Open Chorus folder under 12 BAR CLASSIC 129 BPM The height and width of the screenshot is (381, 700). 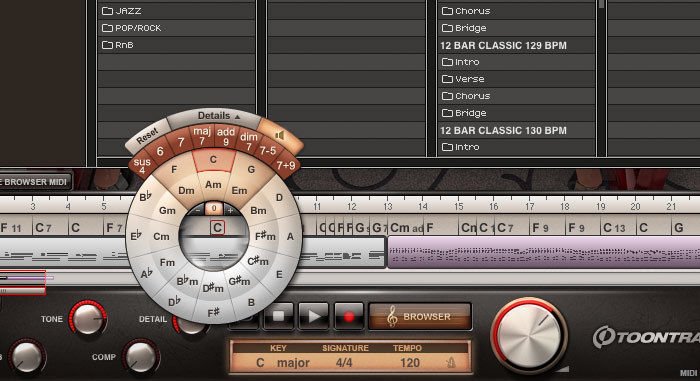(x=516, y=96)
